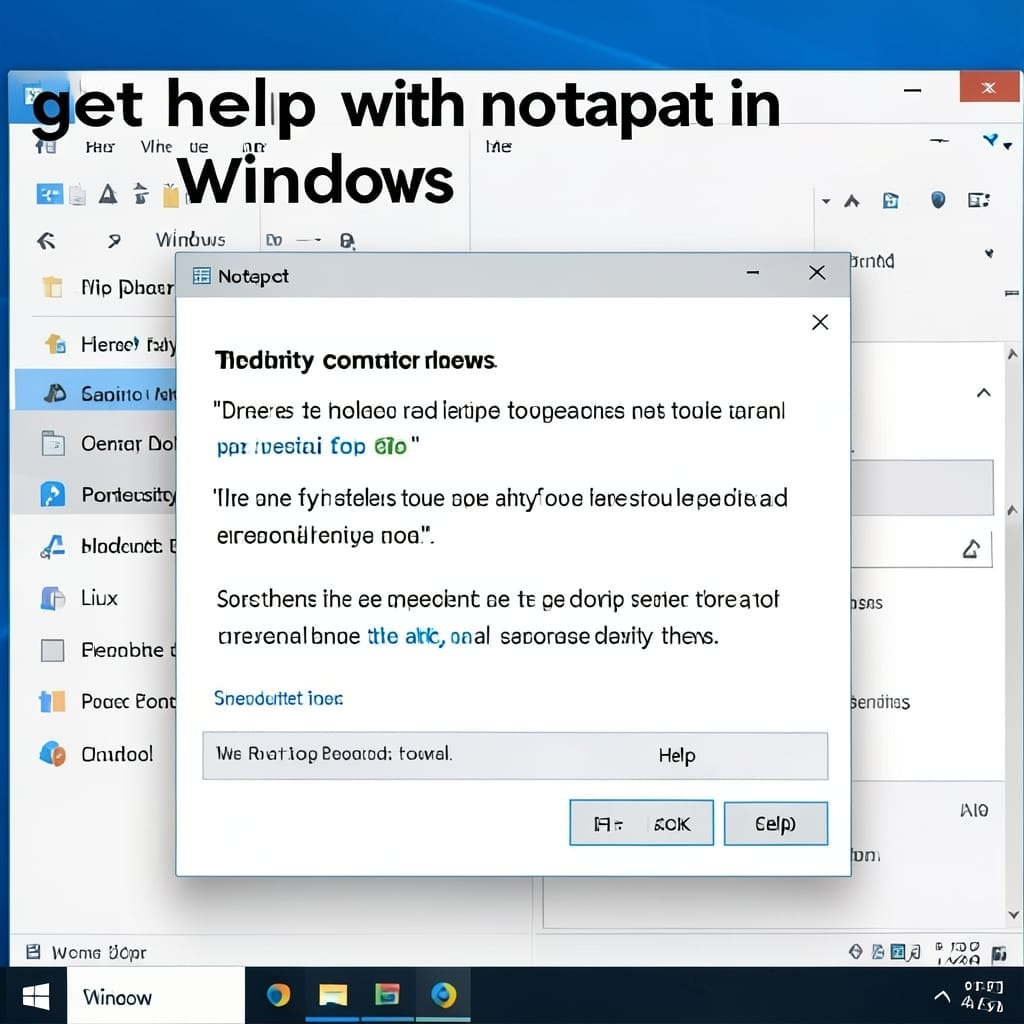Click the eject-style icon in right pane
The image size is (1024, 1024).
[x=972, y=549]
